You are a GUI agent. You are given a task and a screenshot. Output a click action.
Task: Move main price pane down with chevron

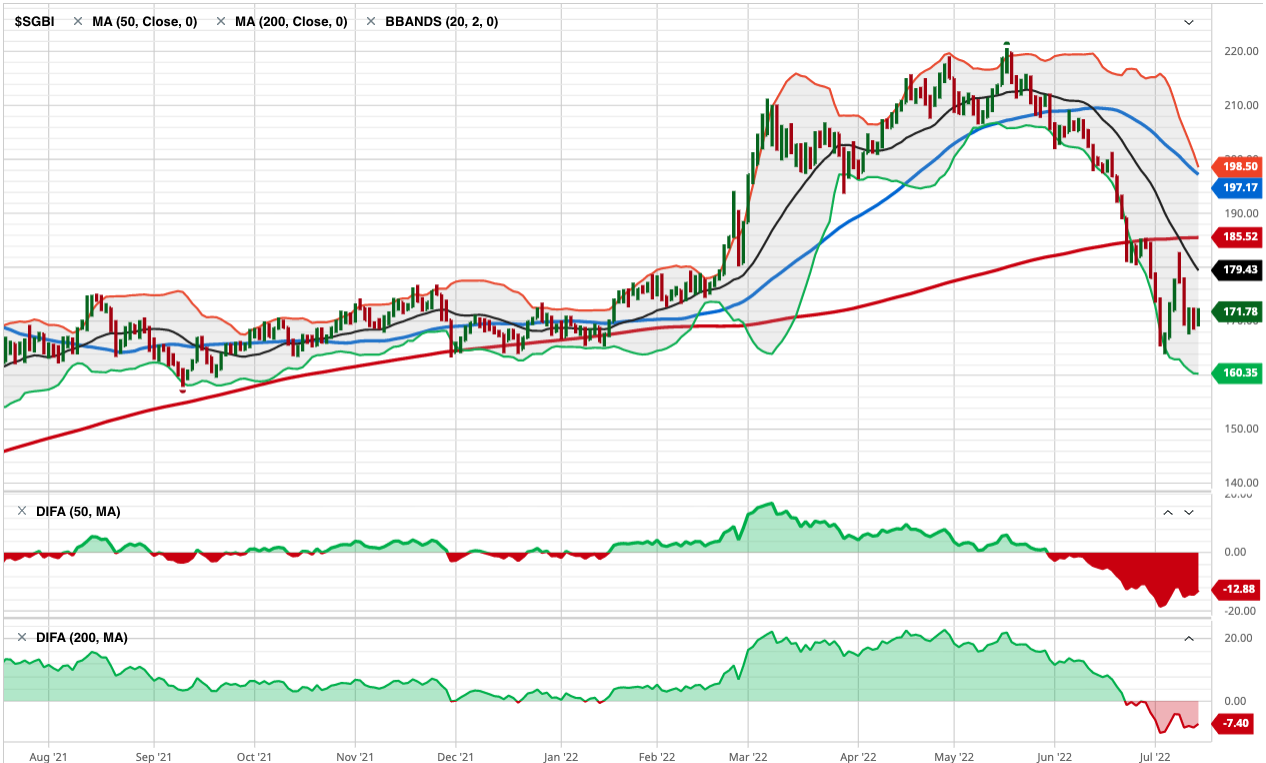click(1189, 22)
